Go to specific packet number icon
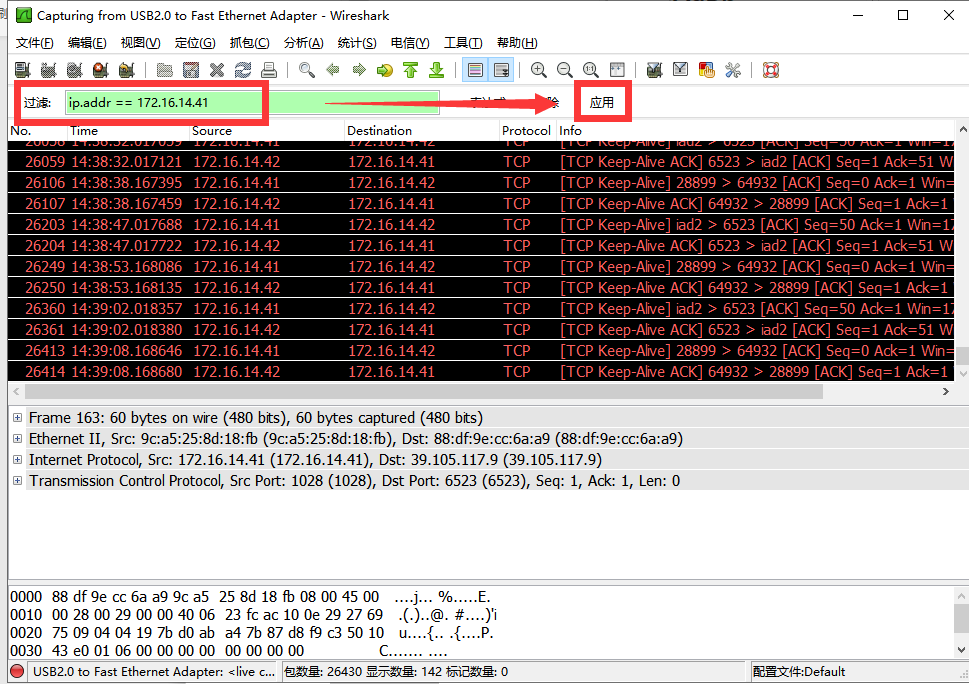This screenshot has width=969, height=684. pos(384,70)
